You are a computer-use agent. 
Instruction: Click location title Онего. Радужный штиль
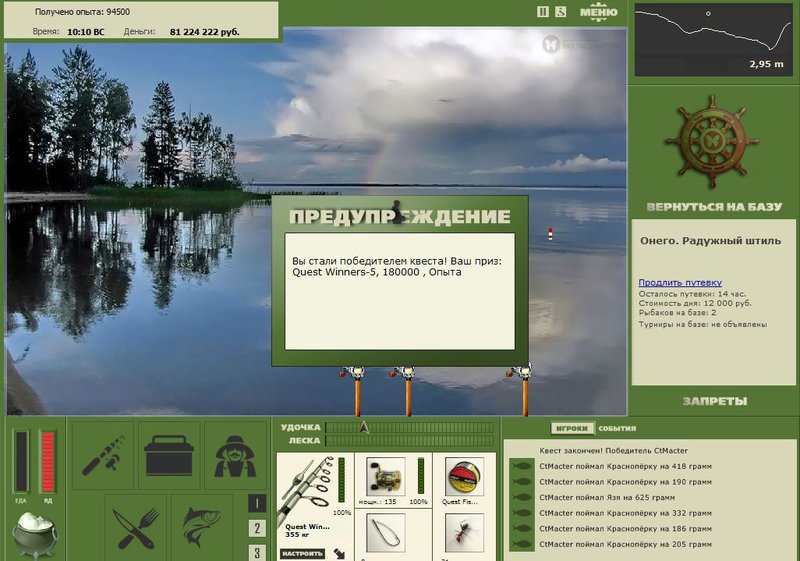710,241
